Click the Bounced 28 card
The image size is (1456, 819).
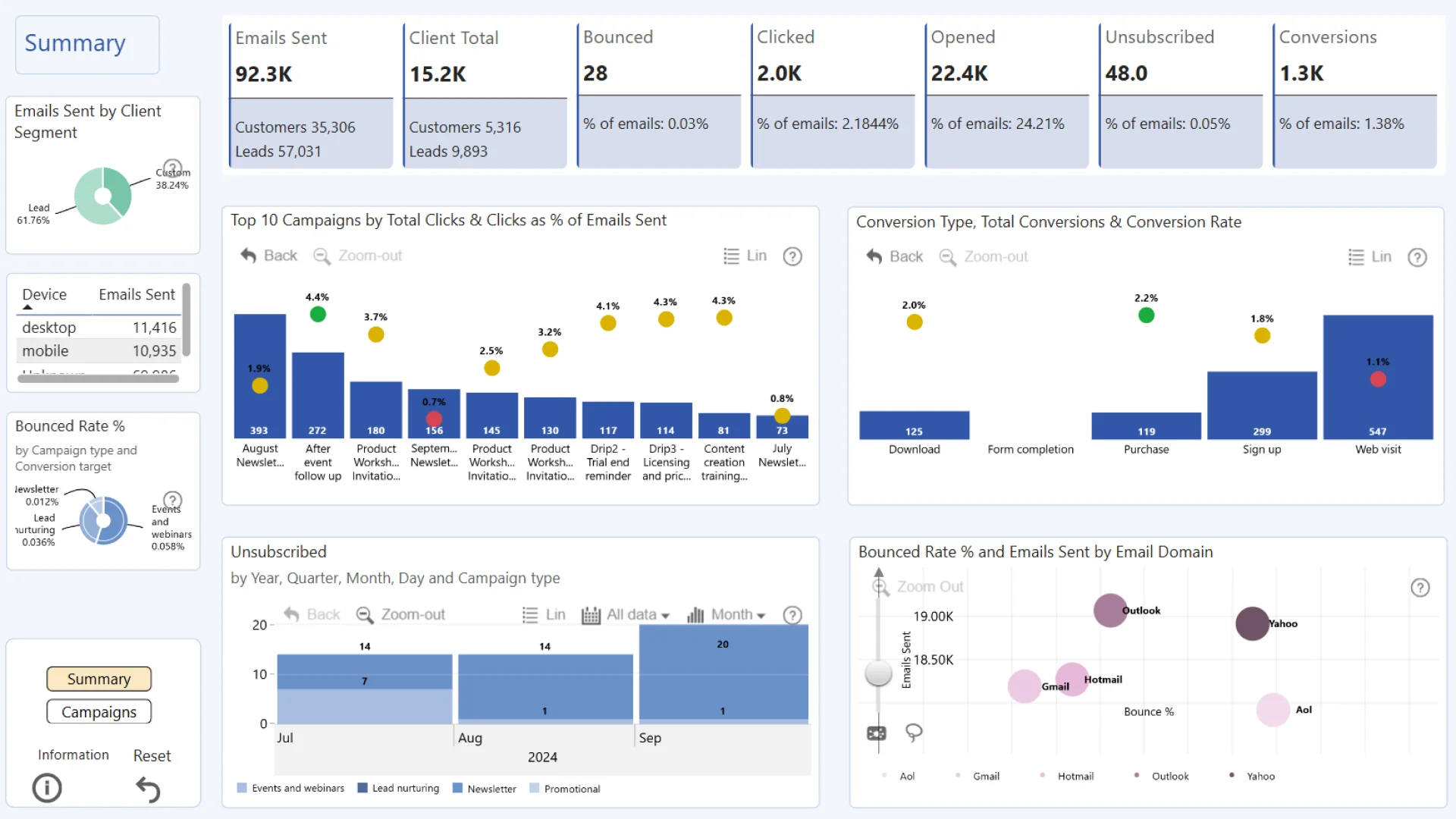pos(659,95)
